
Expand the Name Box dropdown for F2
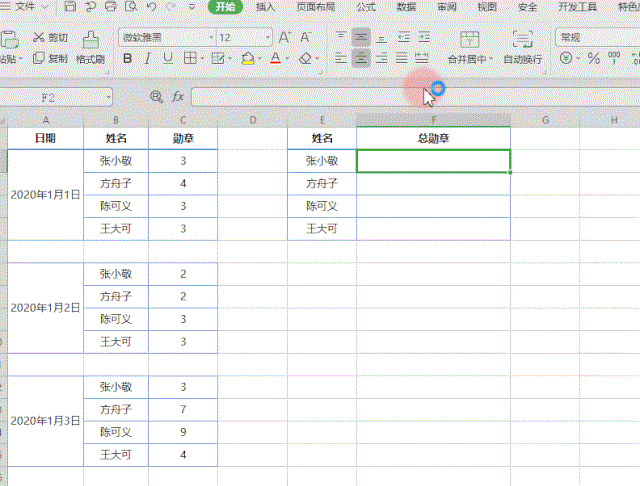point(106,97)
